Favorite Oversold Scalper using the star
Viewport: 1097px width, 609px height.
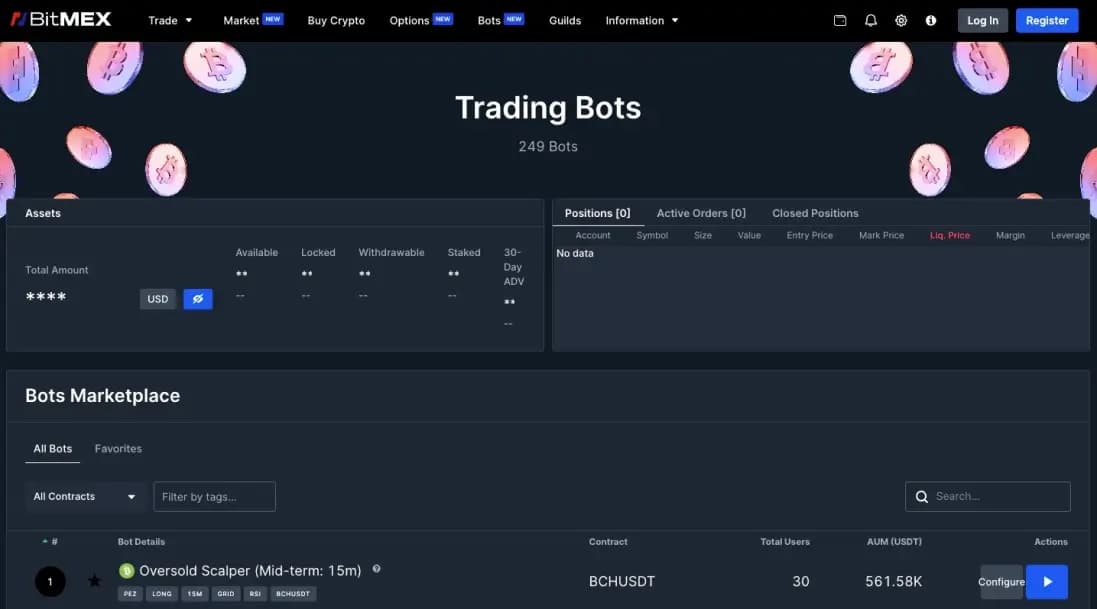94,581
